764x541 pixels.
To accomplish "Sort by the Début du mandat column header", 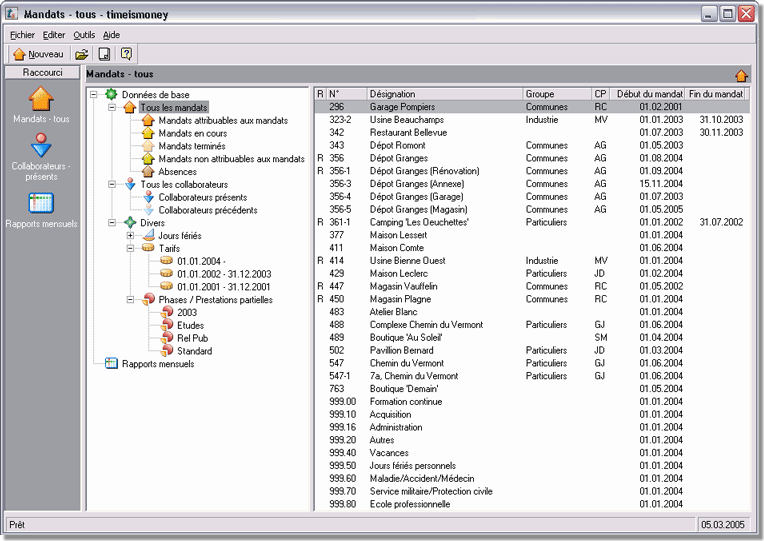I will [647, 94].
